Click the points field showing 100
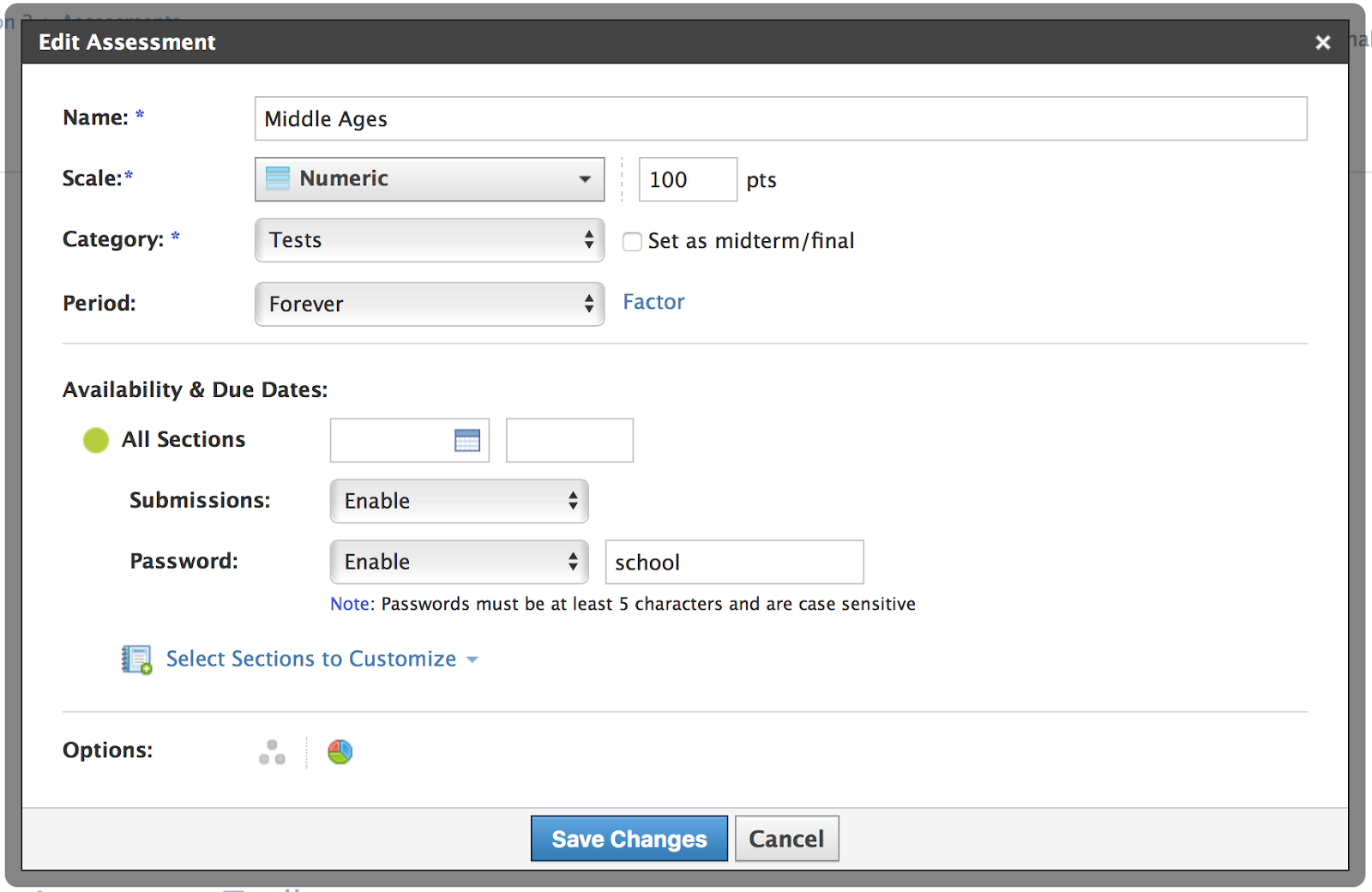Viewport: 1372px width, 892px height. [687, 179]
